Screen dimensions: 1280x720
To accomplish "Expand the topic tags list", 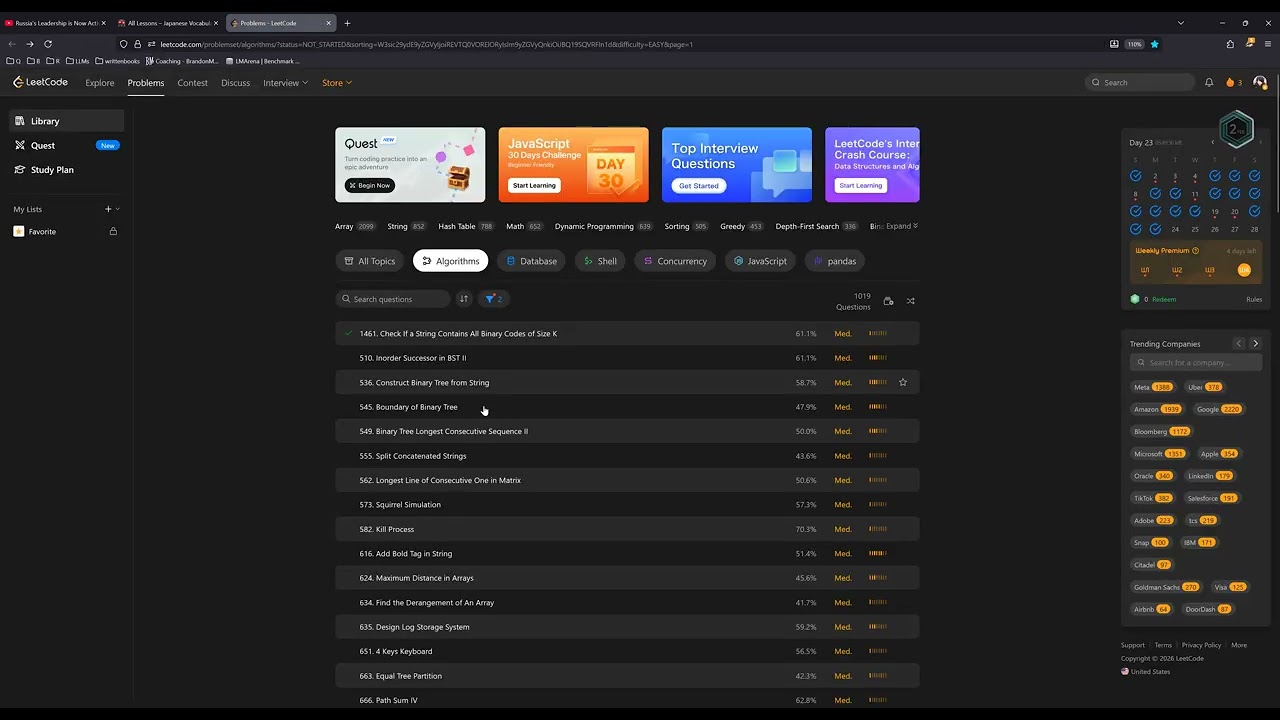I will pos(902,226).
